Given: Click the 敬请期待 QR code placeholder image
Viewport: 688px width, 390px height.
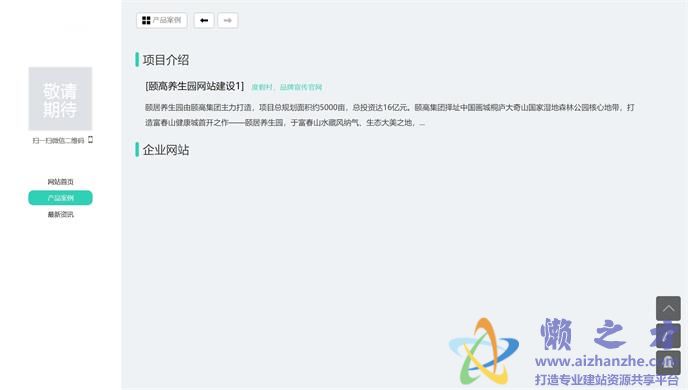Looking at the screenshot, I should pyautogui.click(x=60, y=99).
